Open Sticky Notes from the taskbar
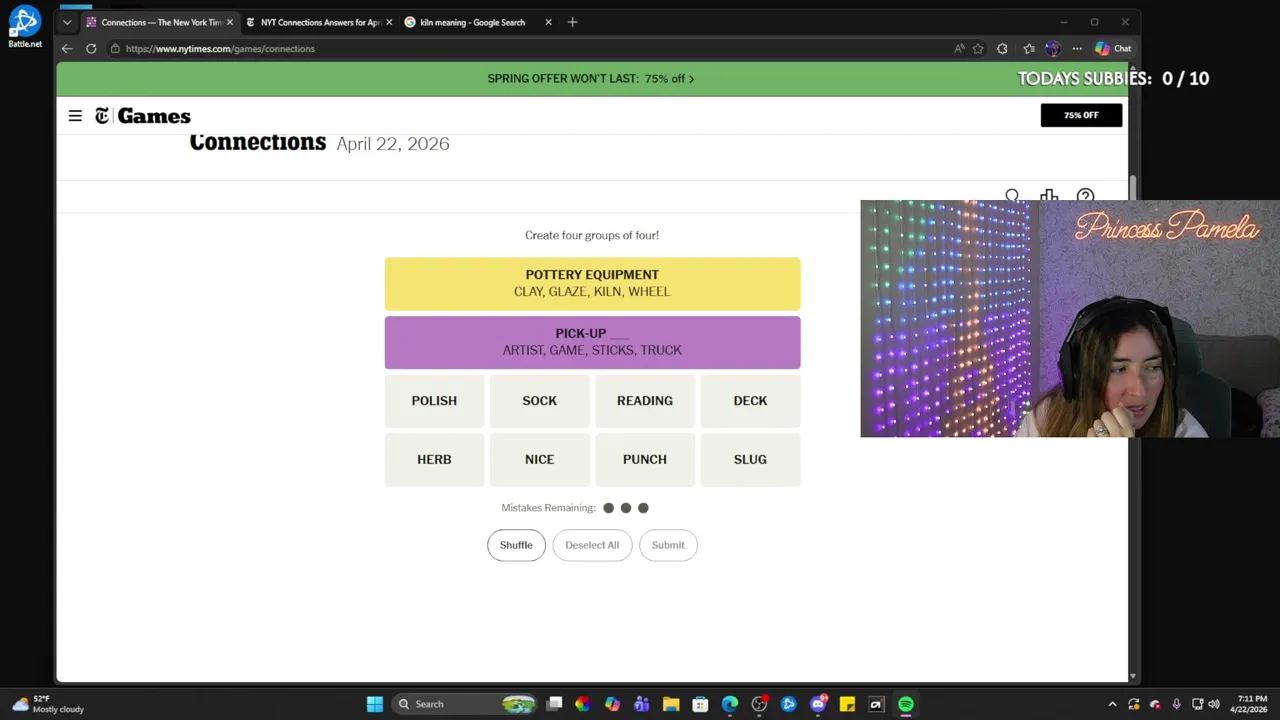This screenshot has height=720, width=1280. click(847, 704)
